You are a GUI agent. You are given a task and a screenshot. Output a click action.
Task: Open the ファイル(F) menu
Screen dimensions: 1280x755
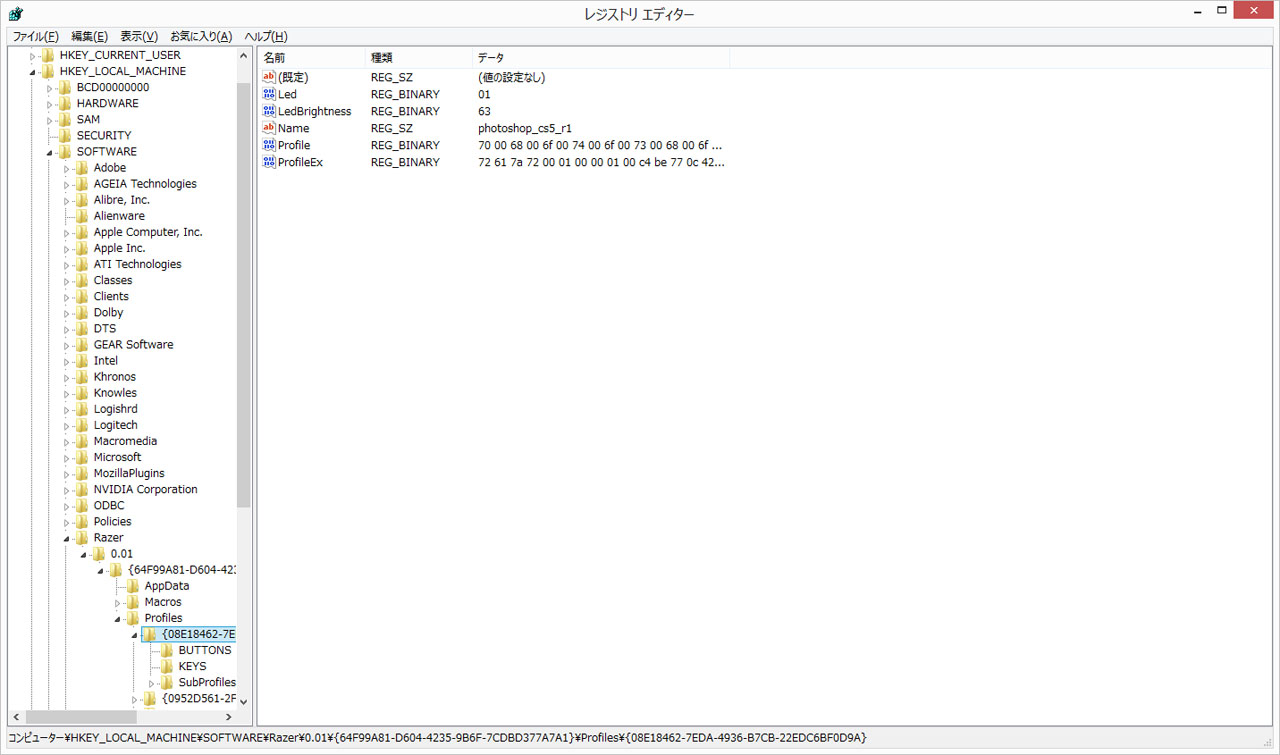pyautogui.click(x=35, y=36)
